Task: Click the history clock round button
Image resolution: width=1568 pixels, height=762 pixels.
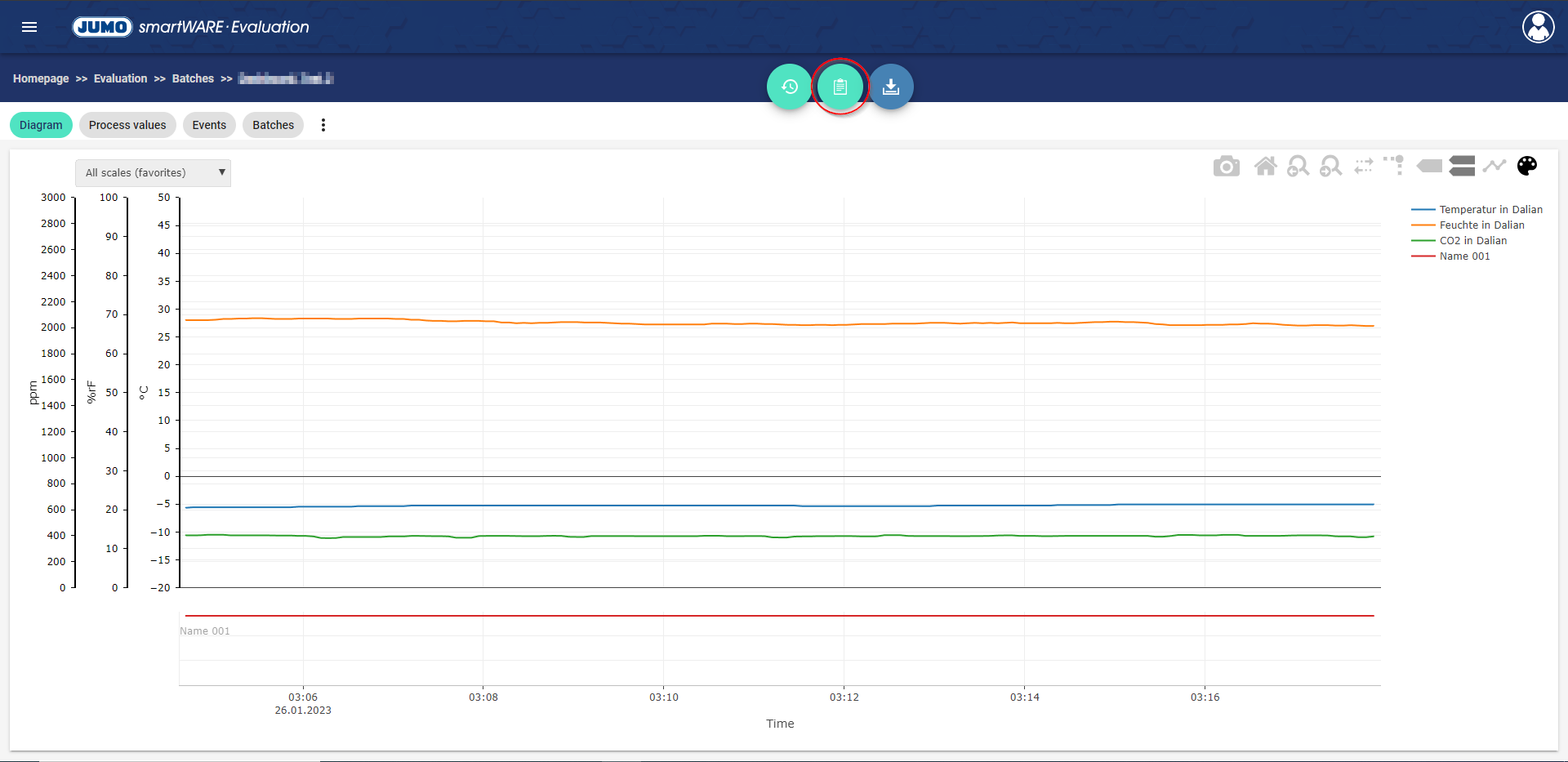Action: click(789, 87)
